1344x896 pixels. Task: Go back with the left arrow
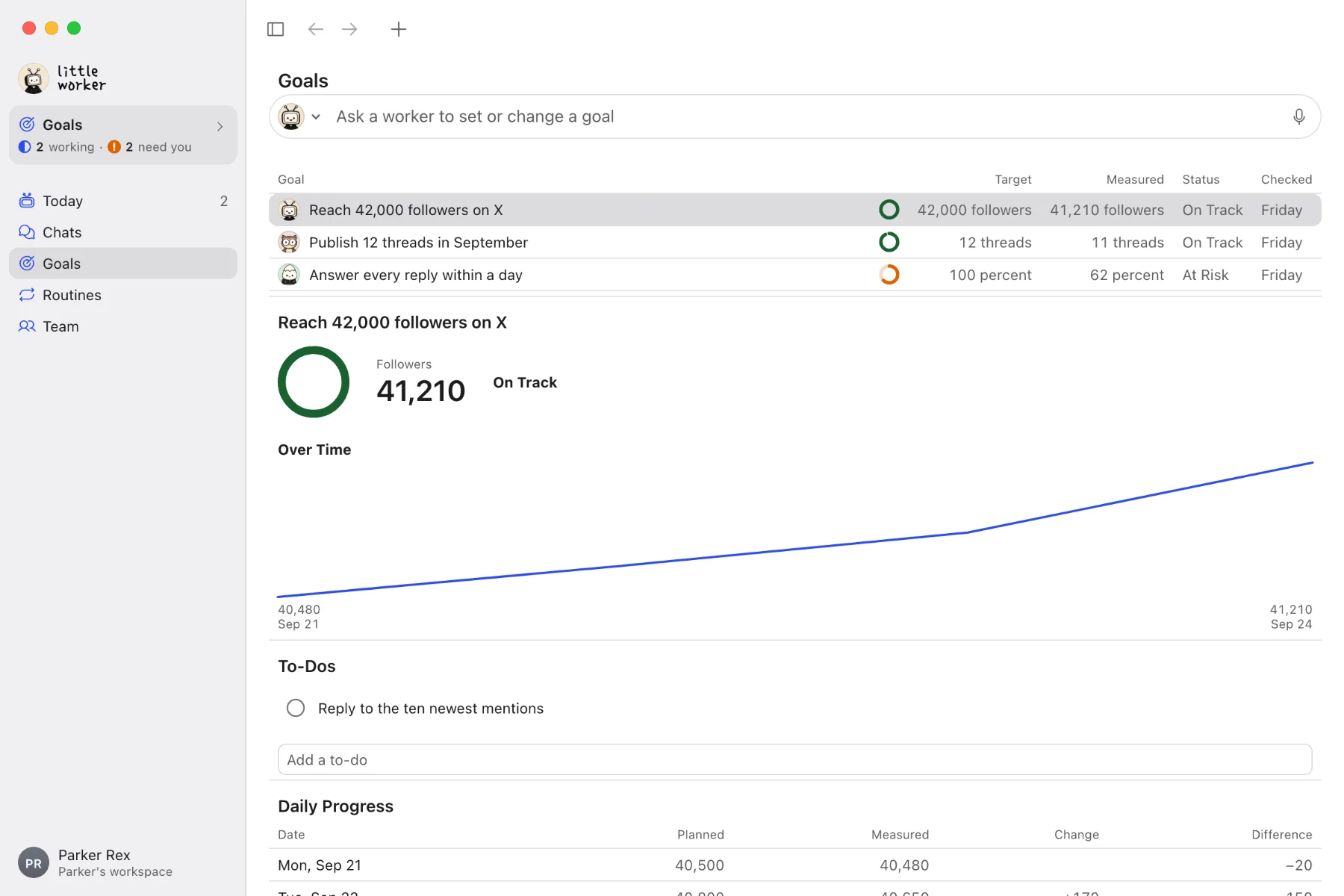(316, 29)
